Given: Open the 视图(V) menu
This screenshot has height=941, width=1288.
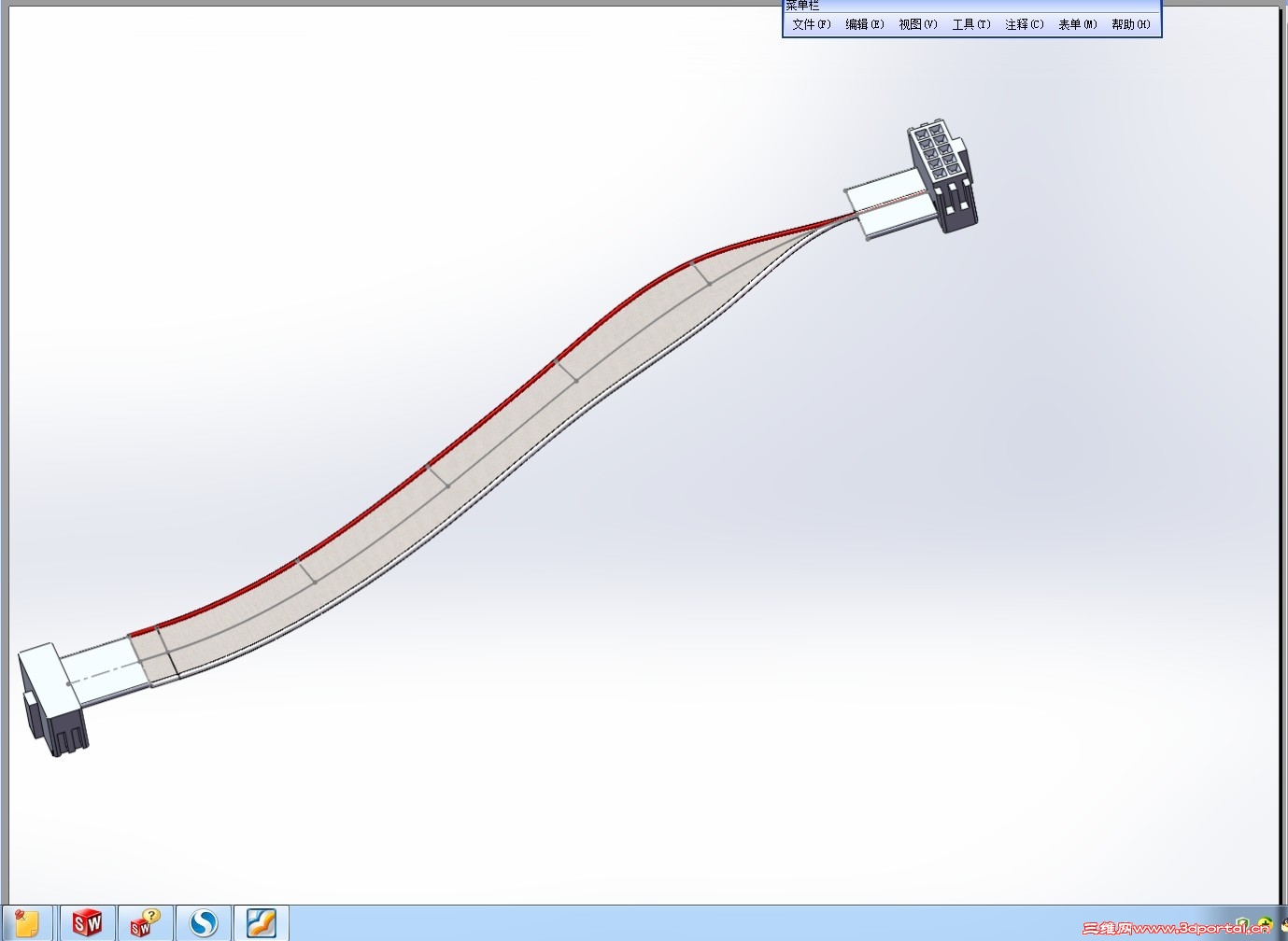Looking at the screenshot, I should [x=917, y=24].
